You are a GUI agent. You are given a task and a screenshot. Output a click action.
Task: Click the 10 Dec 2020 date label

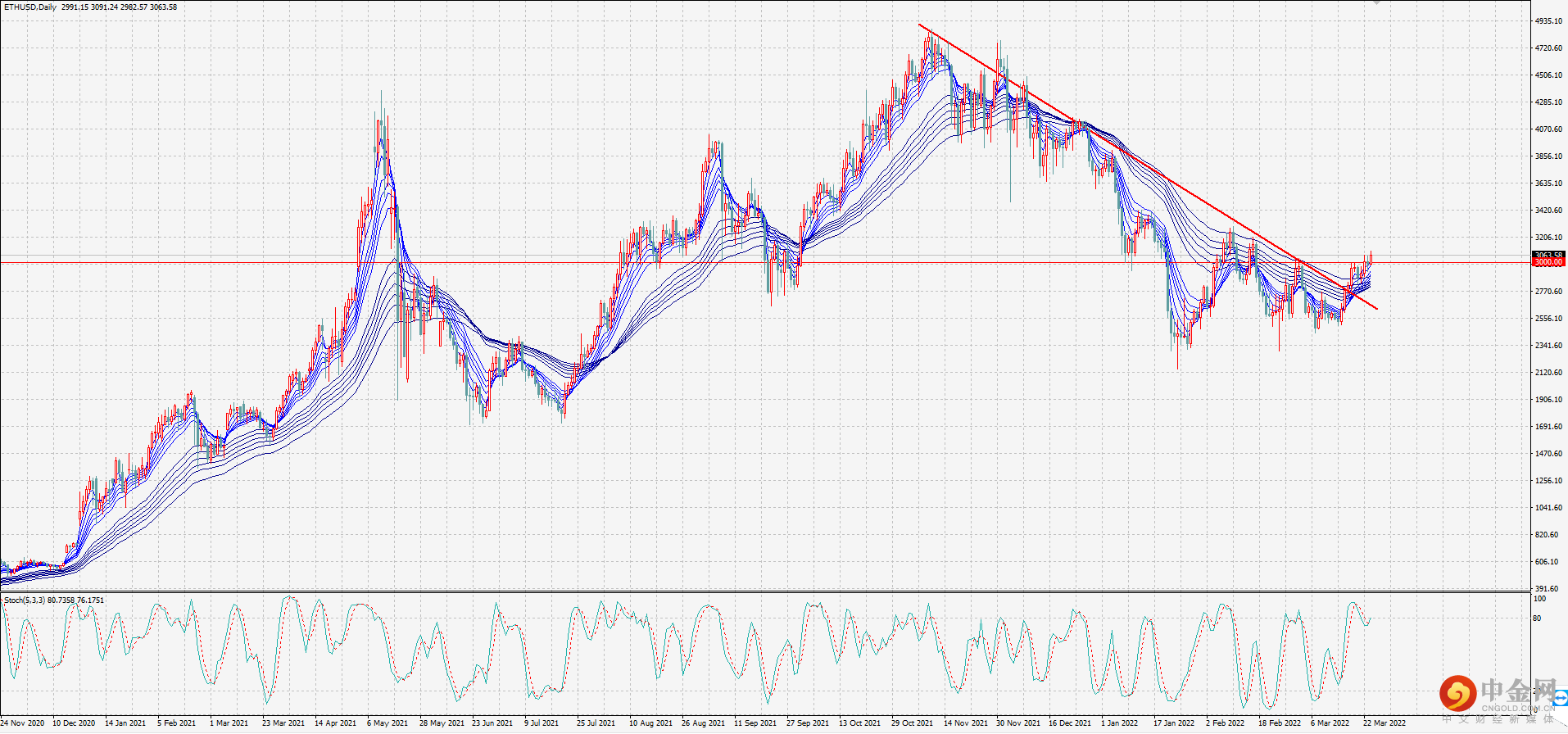click(x=74, y=723)
